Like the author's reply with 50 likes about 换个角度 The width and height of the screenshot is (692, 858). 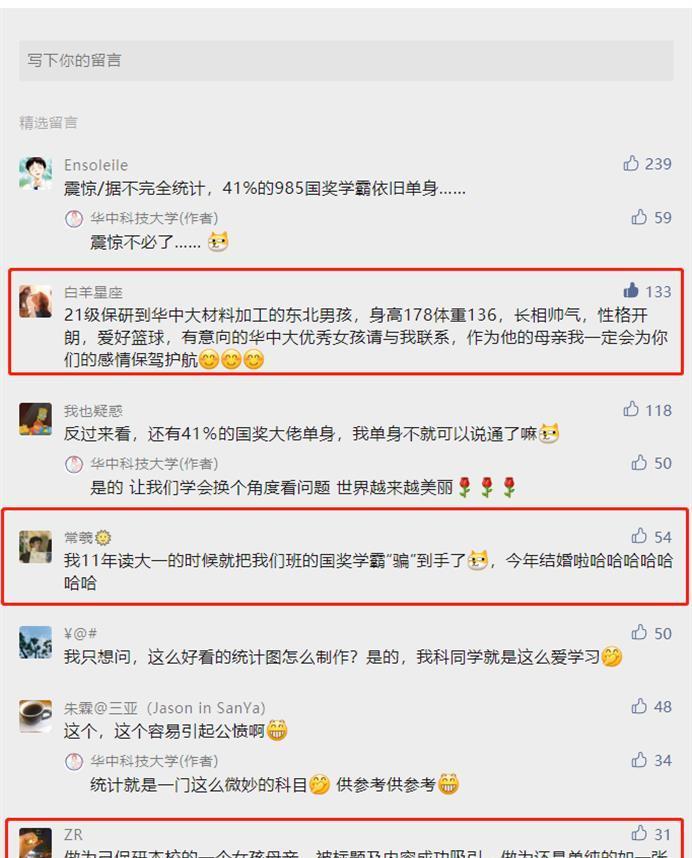click(x=639, y=463)
